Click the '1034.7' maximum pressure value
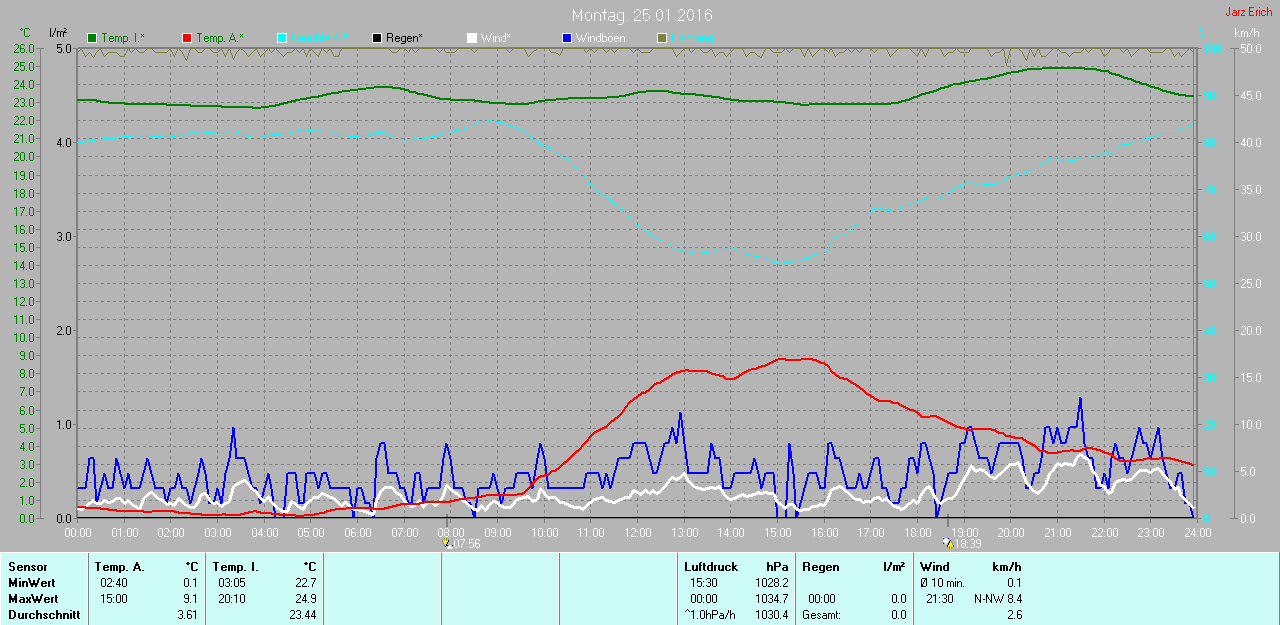This screenshot has height=625, width=1280. pyautogui.click(x=770, y=599)
